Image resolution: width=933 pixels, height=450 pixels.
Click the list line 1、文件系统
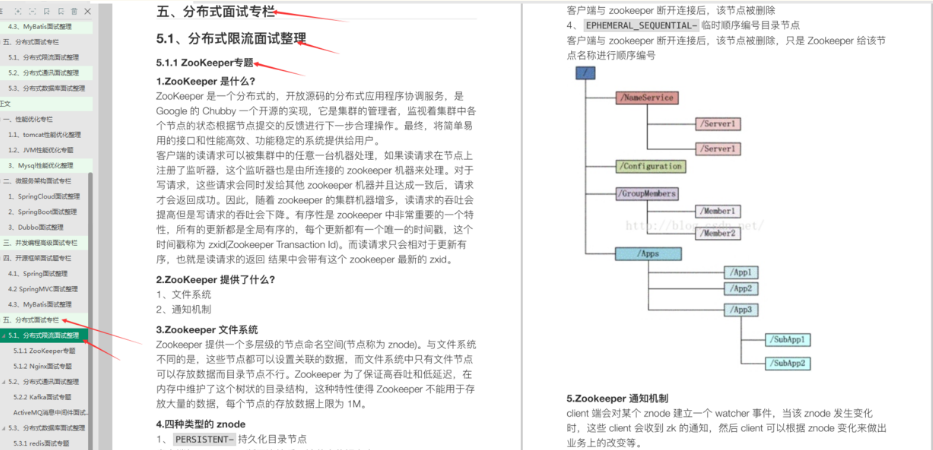click(x=183, y=295)
